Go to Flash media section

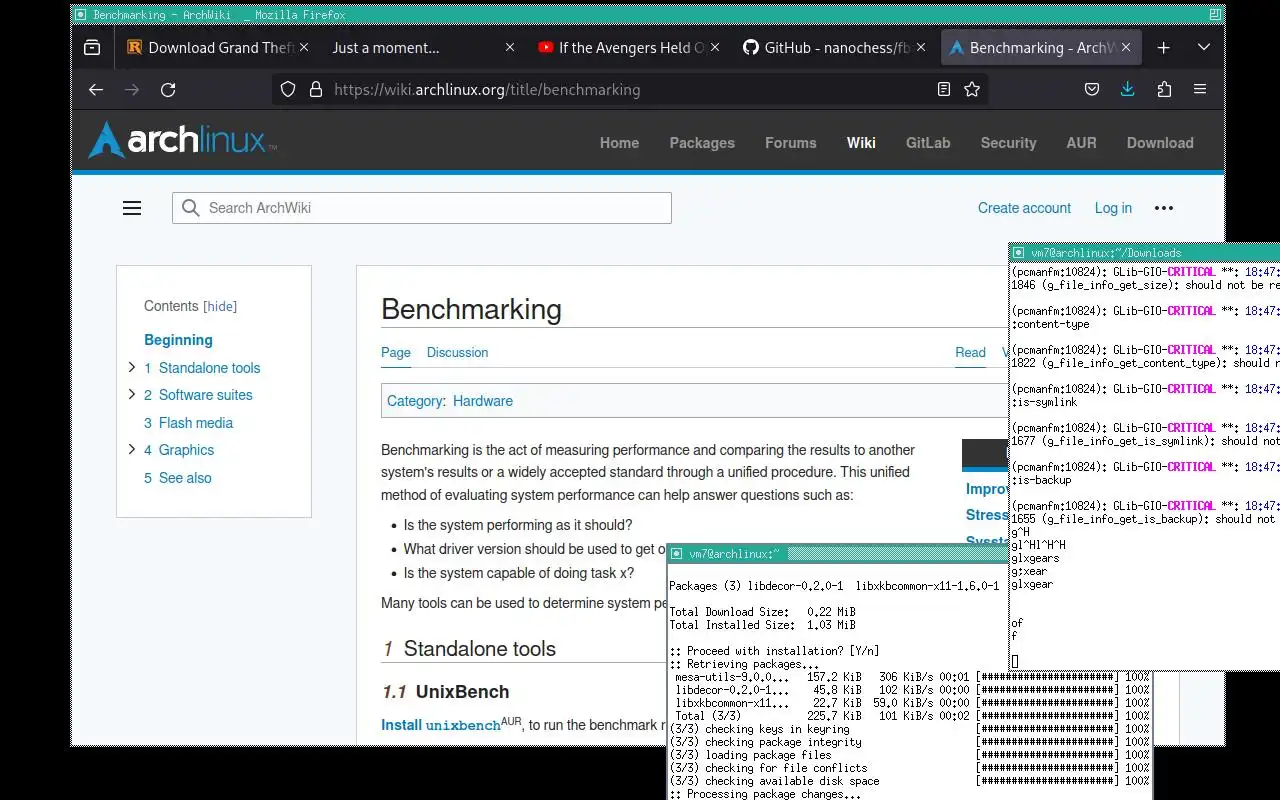tap(188, 423)
